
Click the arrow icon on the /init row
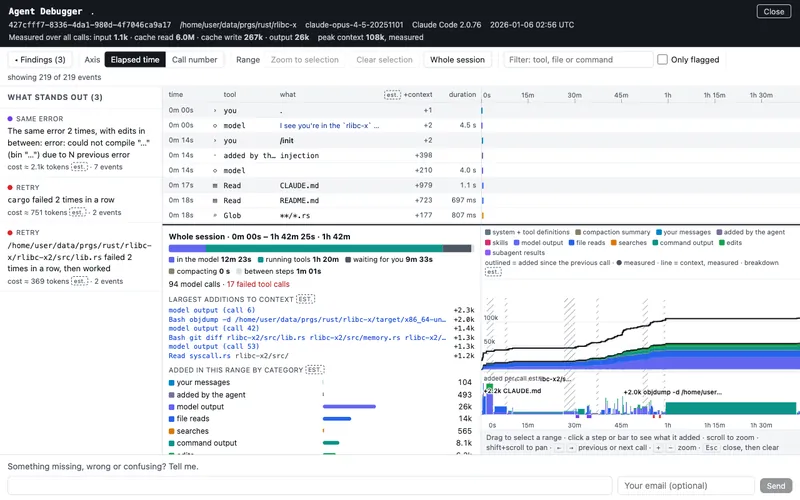pyautogui.click(x=215, y=140)
